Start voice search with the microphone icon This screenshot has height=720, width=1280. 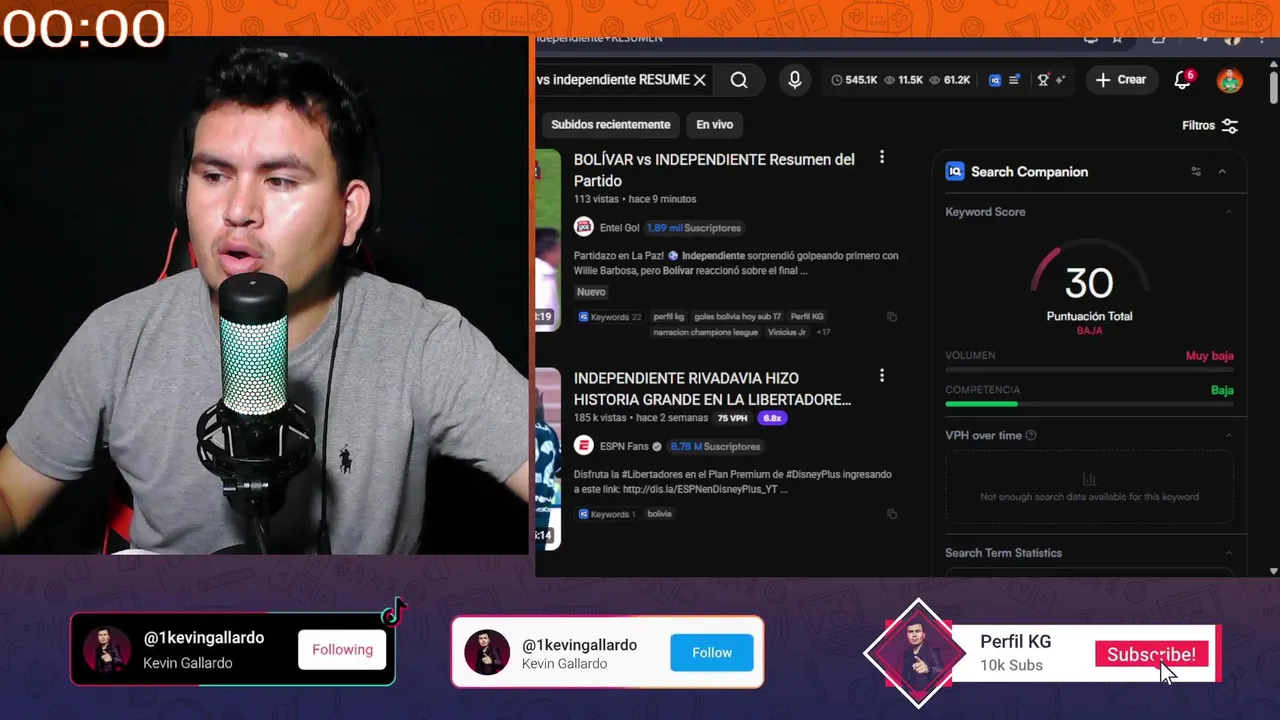795,80
